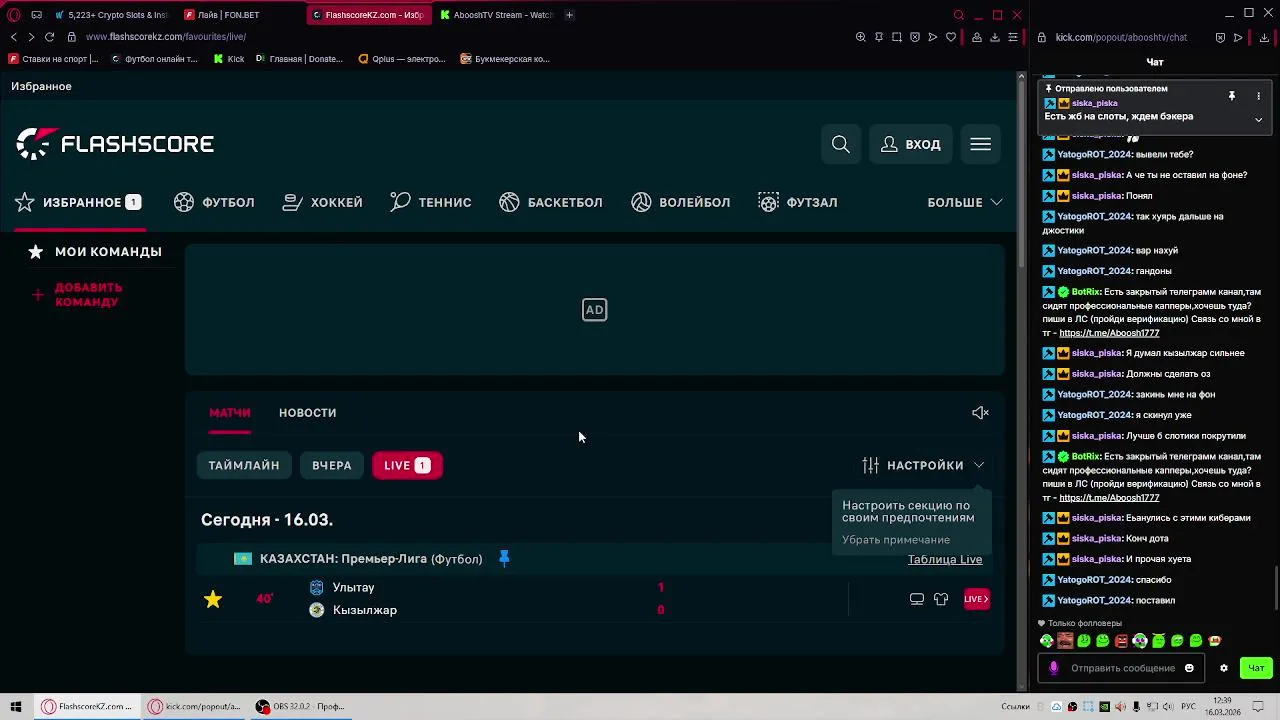Select the Вчера filter

[x=331, y=465]
